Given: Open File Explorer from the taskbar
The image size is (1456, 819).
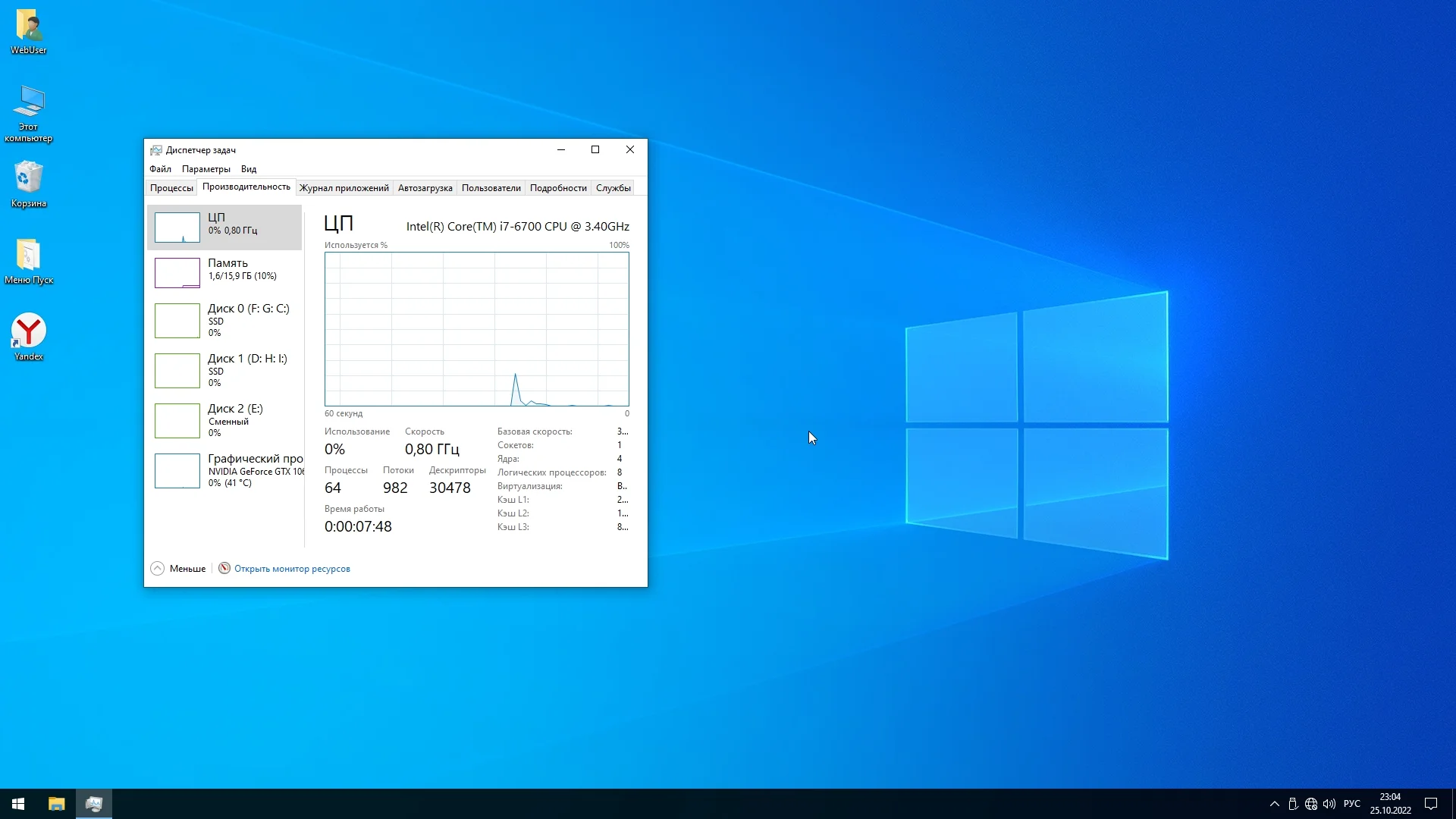Looking at the screenshot, I should [x=56, y=804].
